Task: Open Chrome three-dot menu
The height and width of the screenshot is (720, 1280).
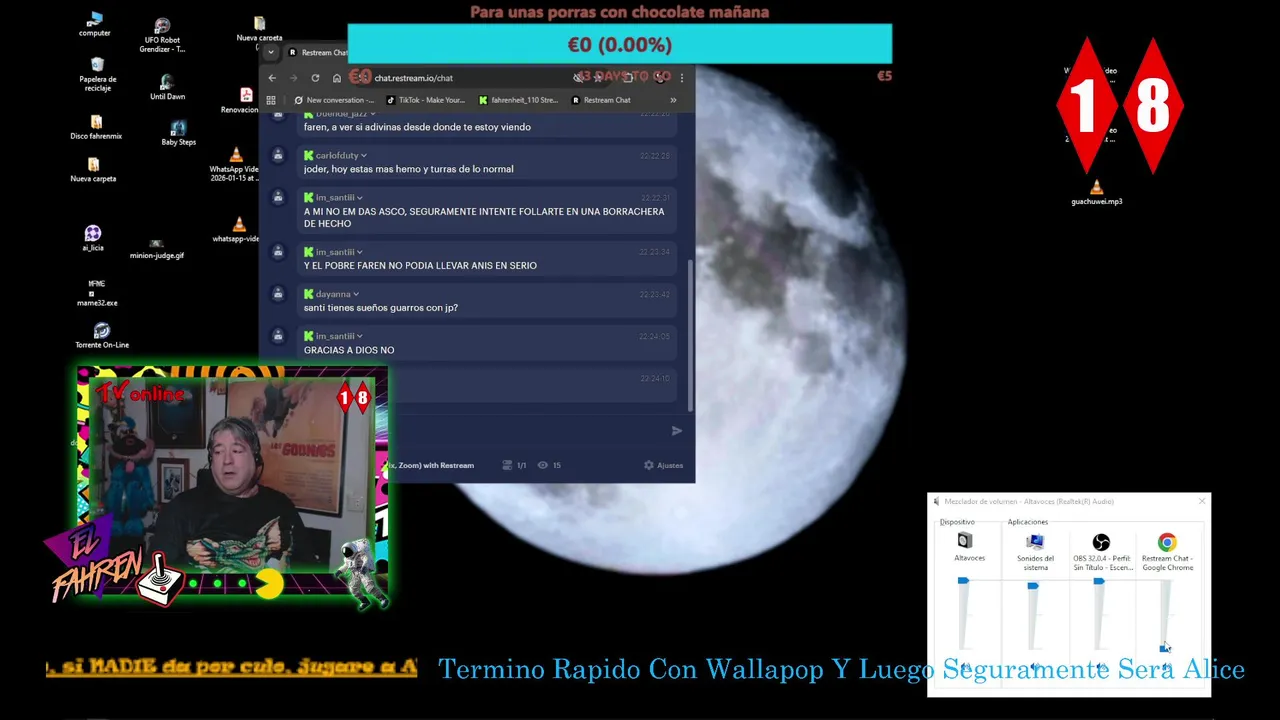Action: coord(682,77)
